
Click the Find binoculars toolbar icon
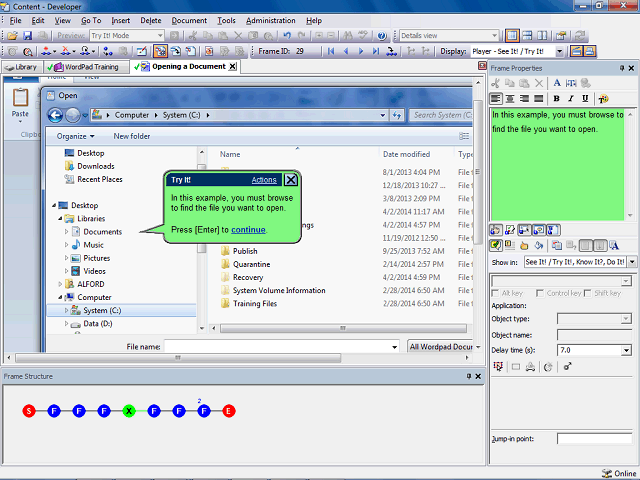348,36
